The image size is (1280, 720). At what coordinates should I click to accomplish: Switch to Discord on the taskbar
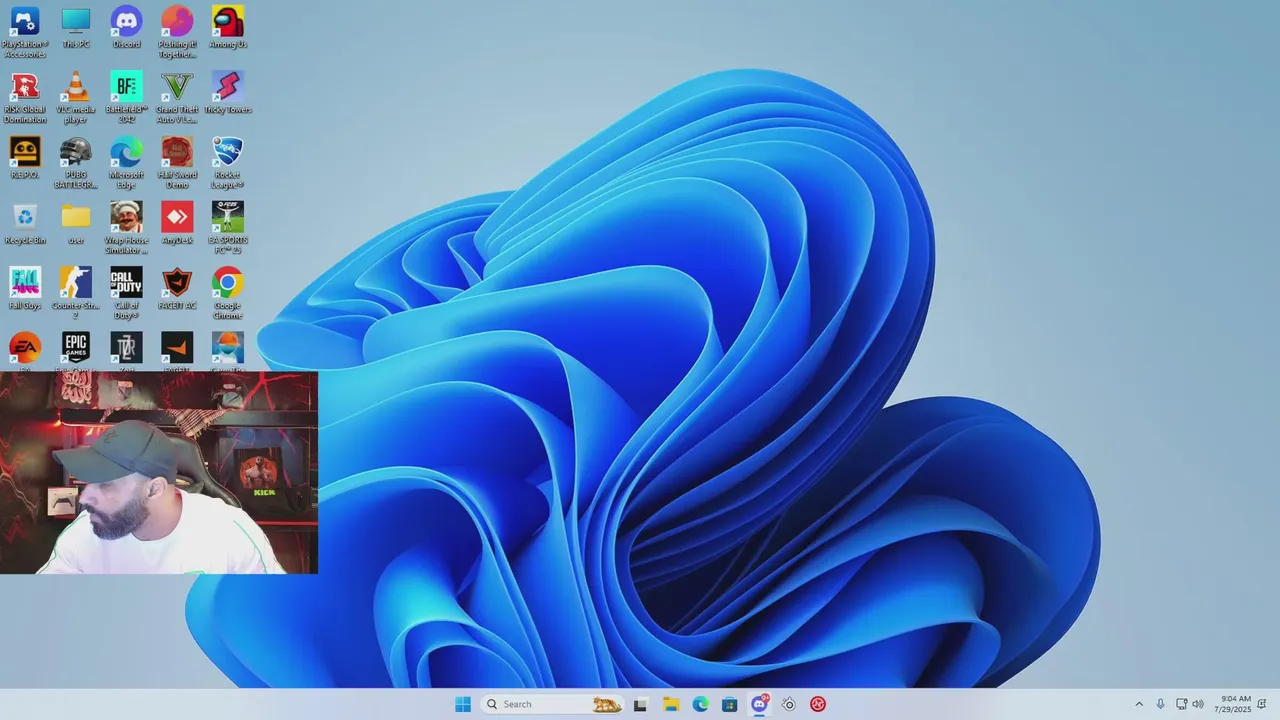[x=760, y=704]
